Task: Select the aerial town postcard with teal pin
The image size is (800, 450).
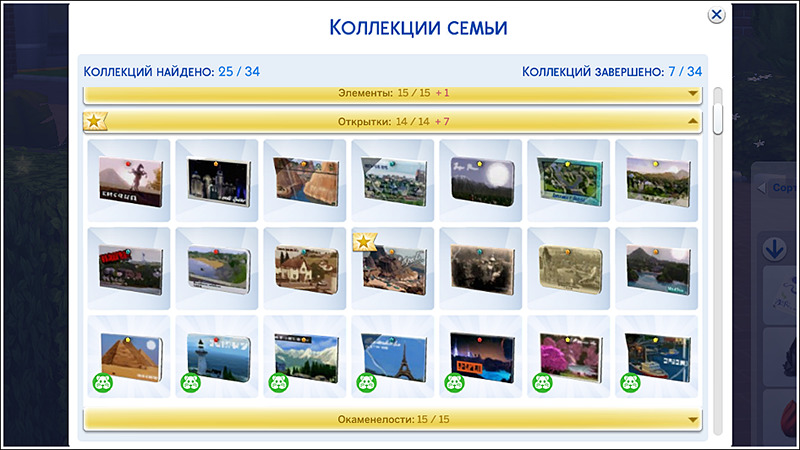Action: point(393,181)
